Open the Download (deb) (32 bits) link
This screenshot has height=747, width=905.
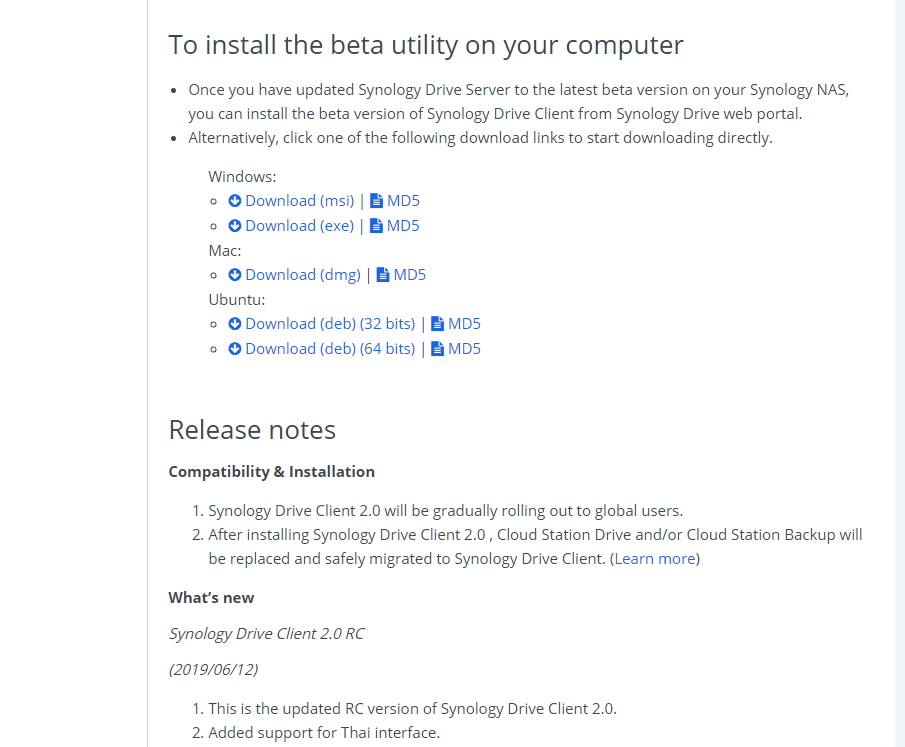click(330, 323)
